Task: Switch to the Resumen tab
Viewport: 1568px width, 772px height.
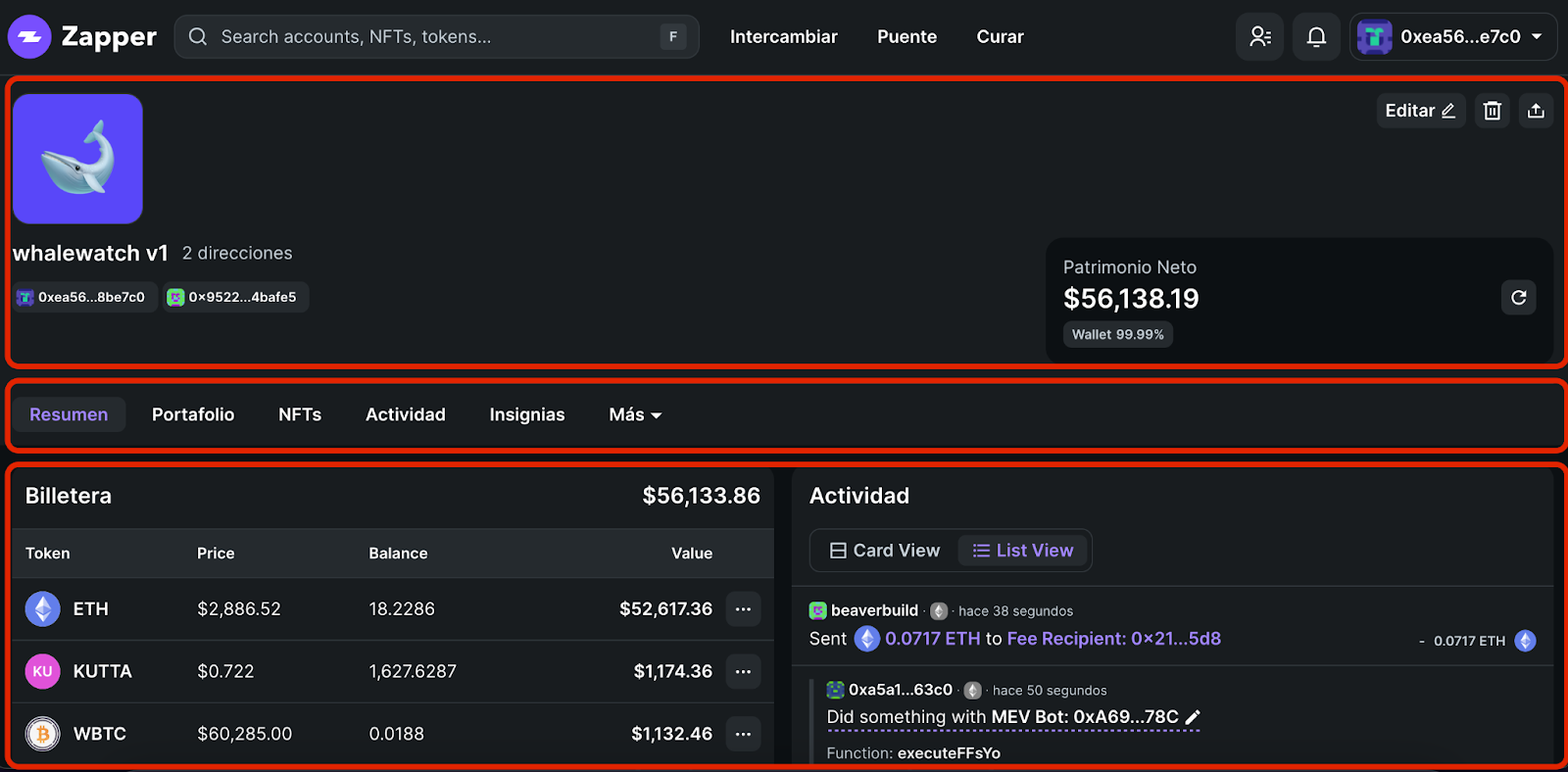Action: (x=69, y=414)
